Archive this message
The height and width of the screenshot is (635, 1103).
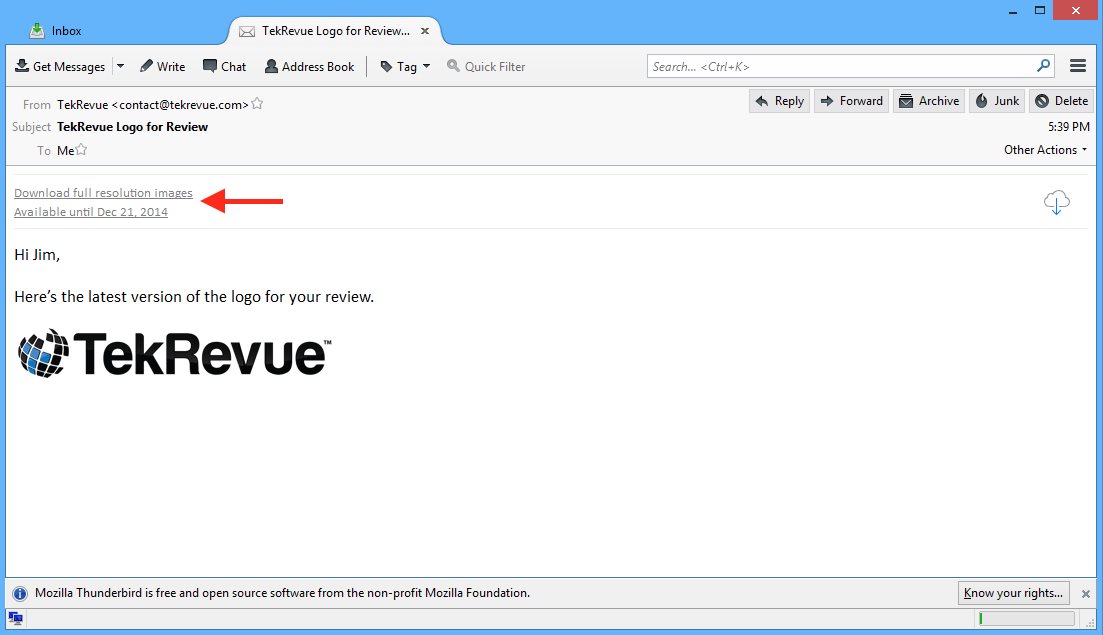(x=929, y=101)
